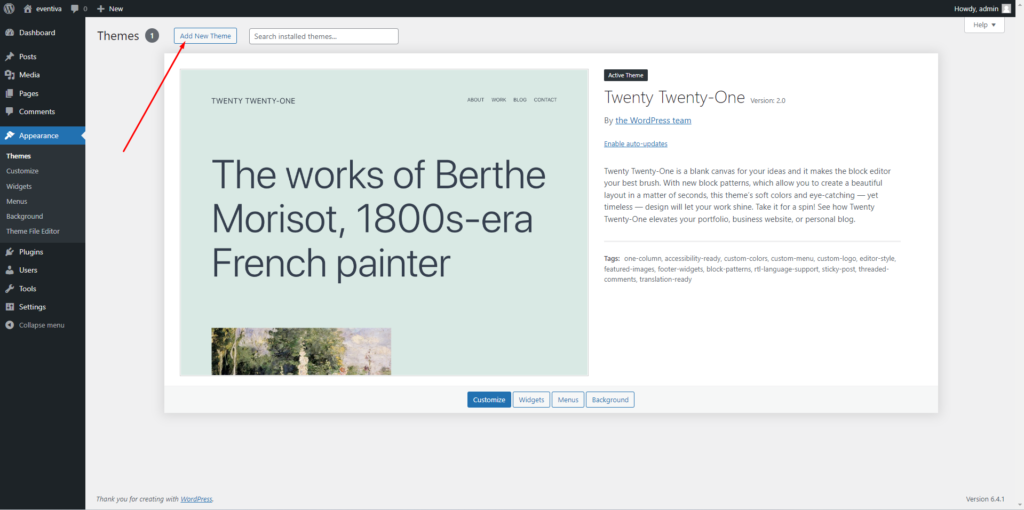Screen dimensions: 1024x510
Task: Open the WordPress logo menu
Action: 9,8
